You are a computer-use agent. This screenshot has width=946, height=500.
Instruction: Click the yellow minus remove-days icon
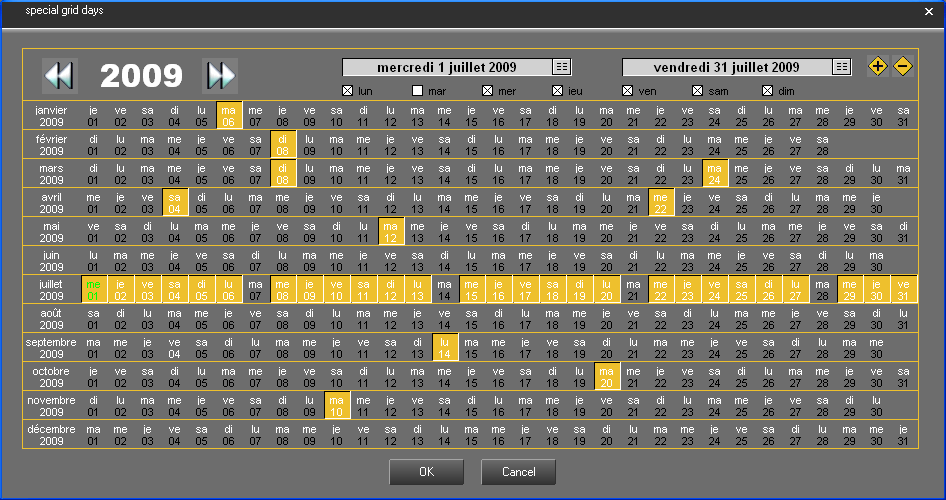903,67
